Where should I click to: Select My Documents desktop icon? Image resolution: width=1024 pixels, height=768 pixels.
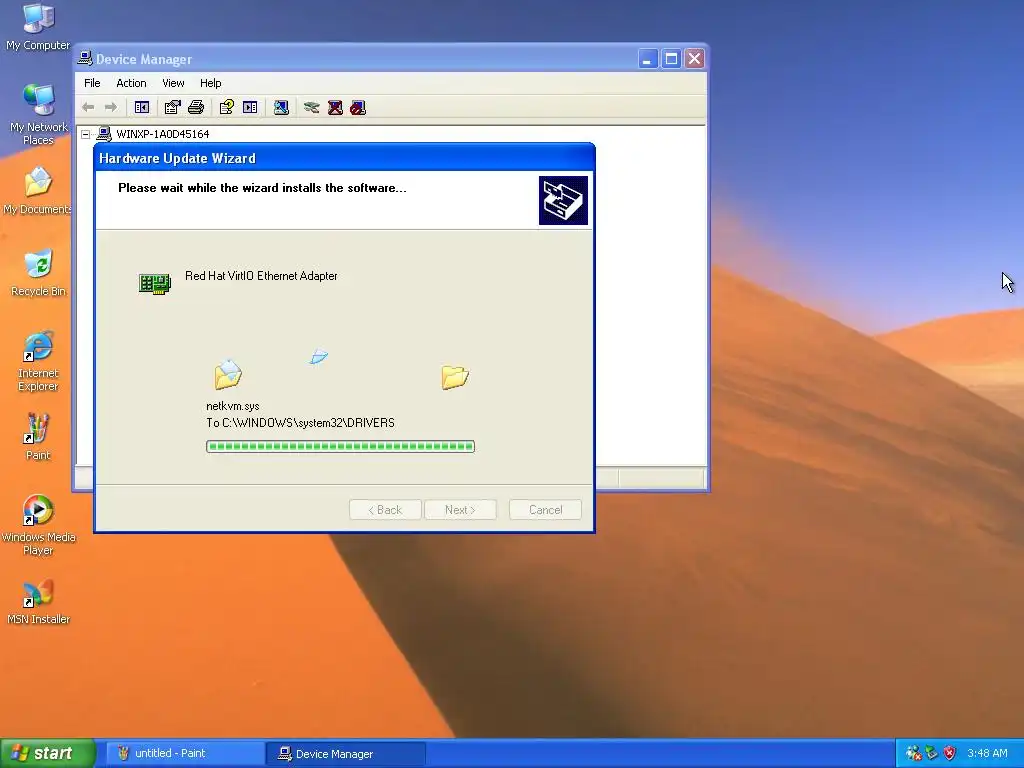pyautogui.click(x=38, y=191)
